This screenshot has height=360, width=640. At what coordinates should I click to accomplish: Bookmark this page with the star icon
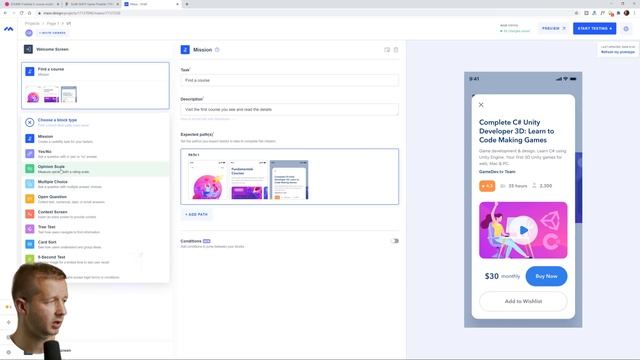576,13
